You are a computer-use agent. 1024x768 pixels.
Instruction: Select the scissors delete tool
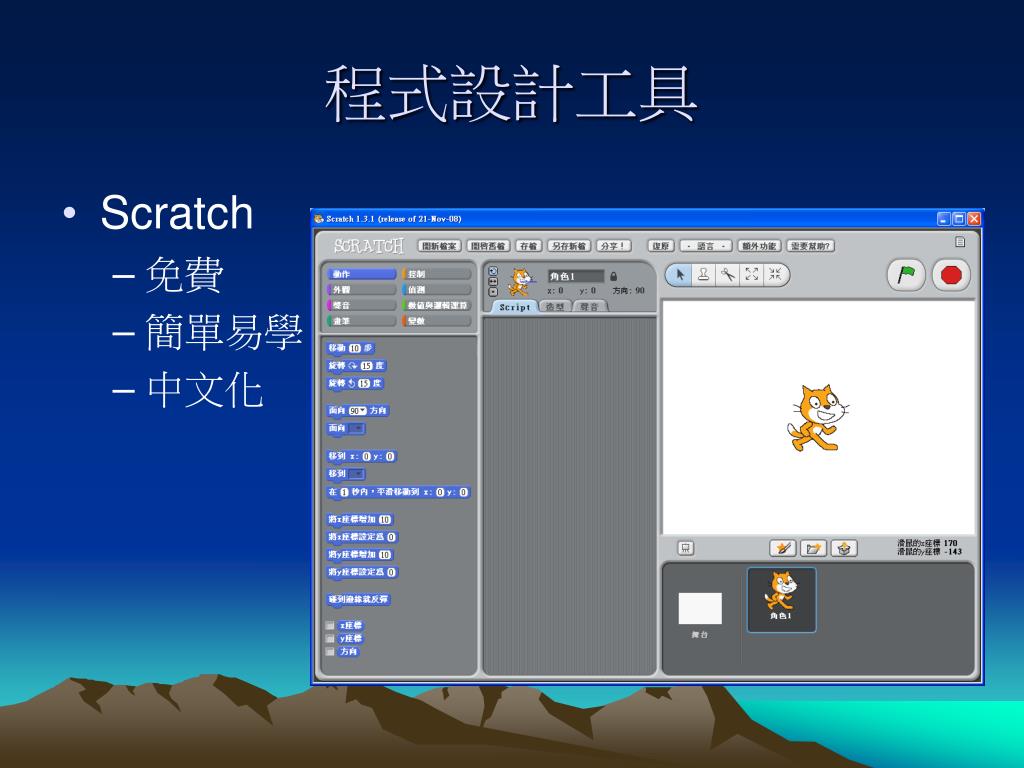pos(727,275)
